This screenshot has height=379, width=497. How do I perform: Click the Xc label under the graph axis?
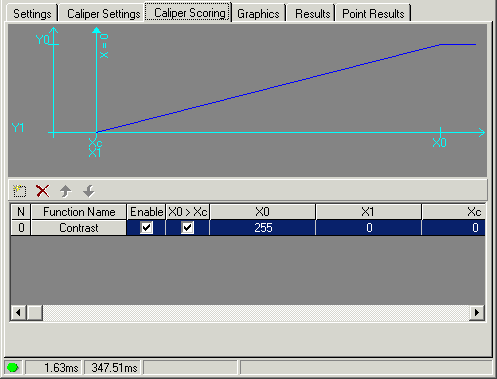point(95,143)
